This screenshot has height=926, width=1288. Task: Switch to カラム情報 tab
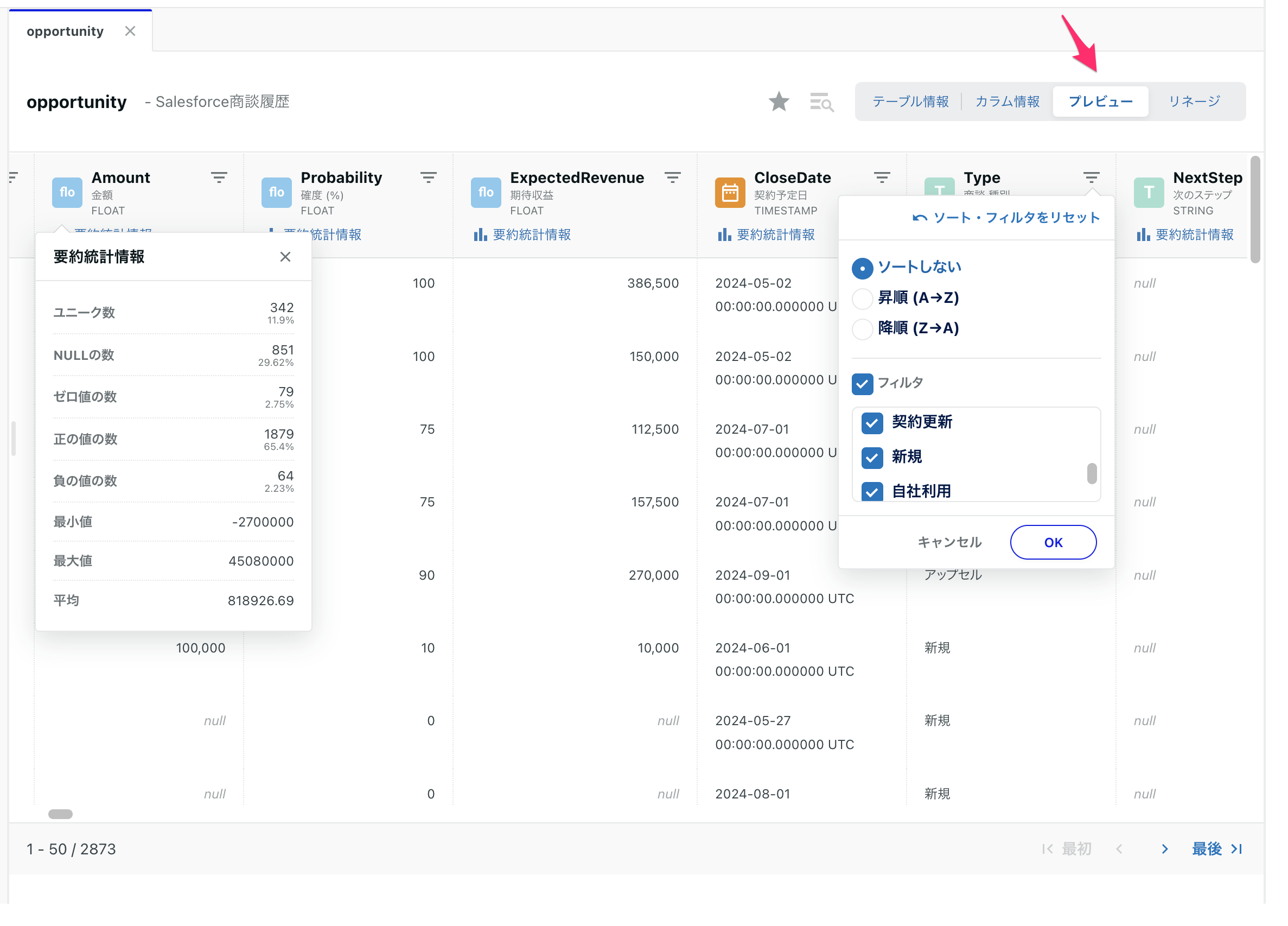[1007, 102]
